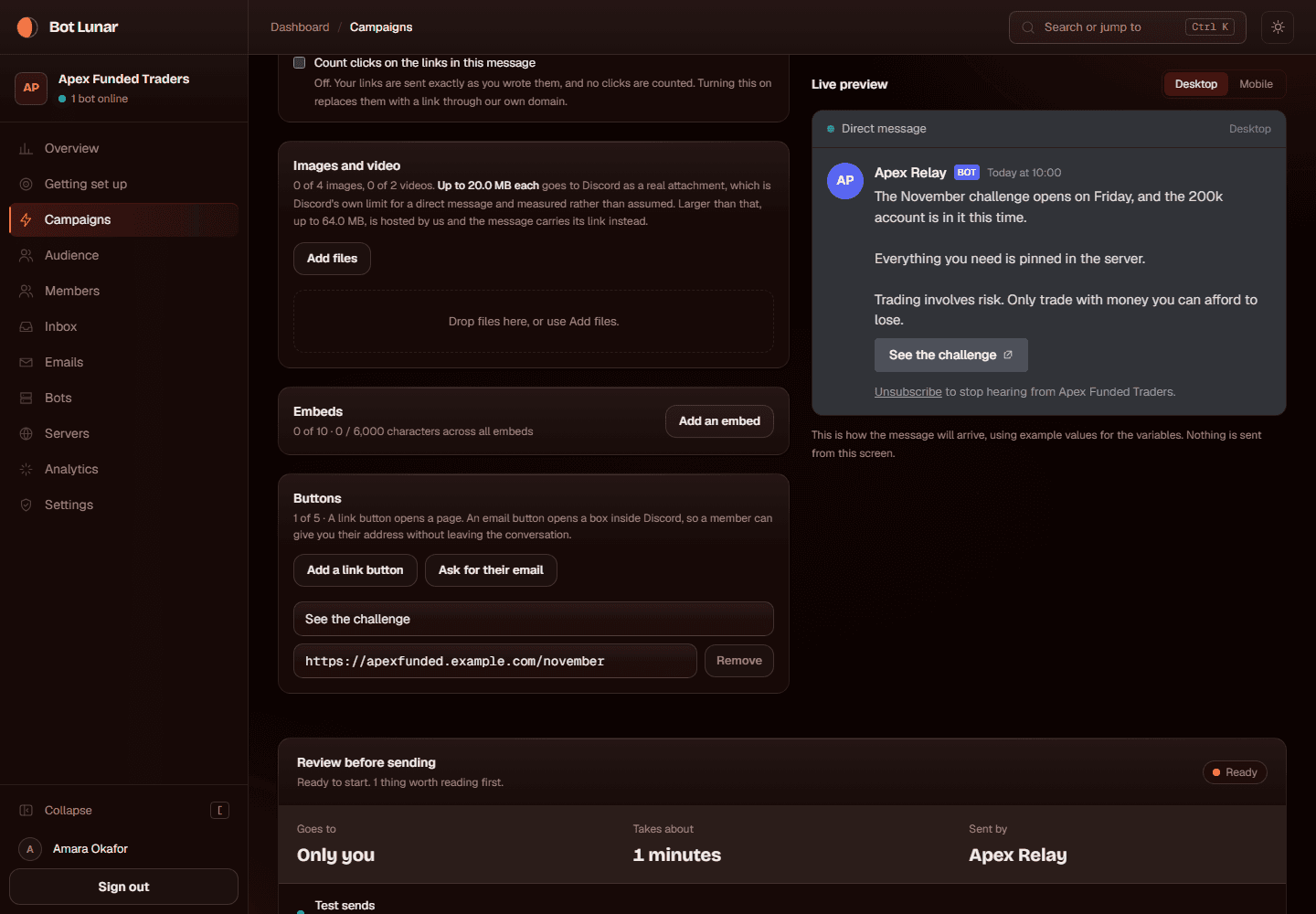This screenshot has height=914, width=1316.
Task: Click the Audience people icon
Action: point(27,255)
